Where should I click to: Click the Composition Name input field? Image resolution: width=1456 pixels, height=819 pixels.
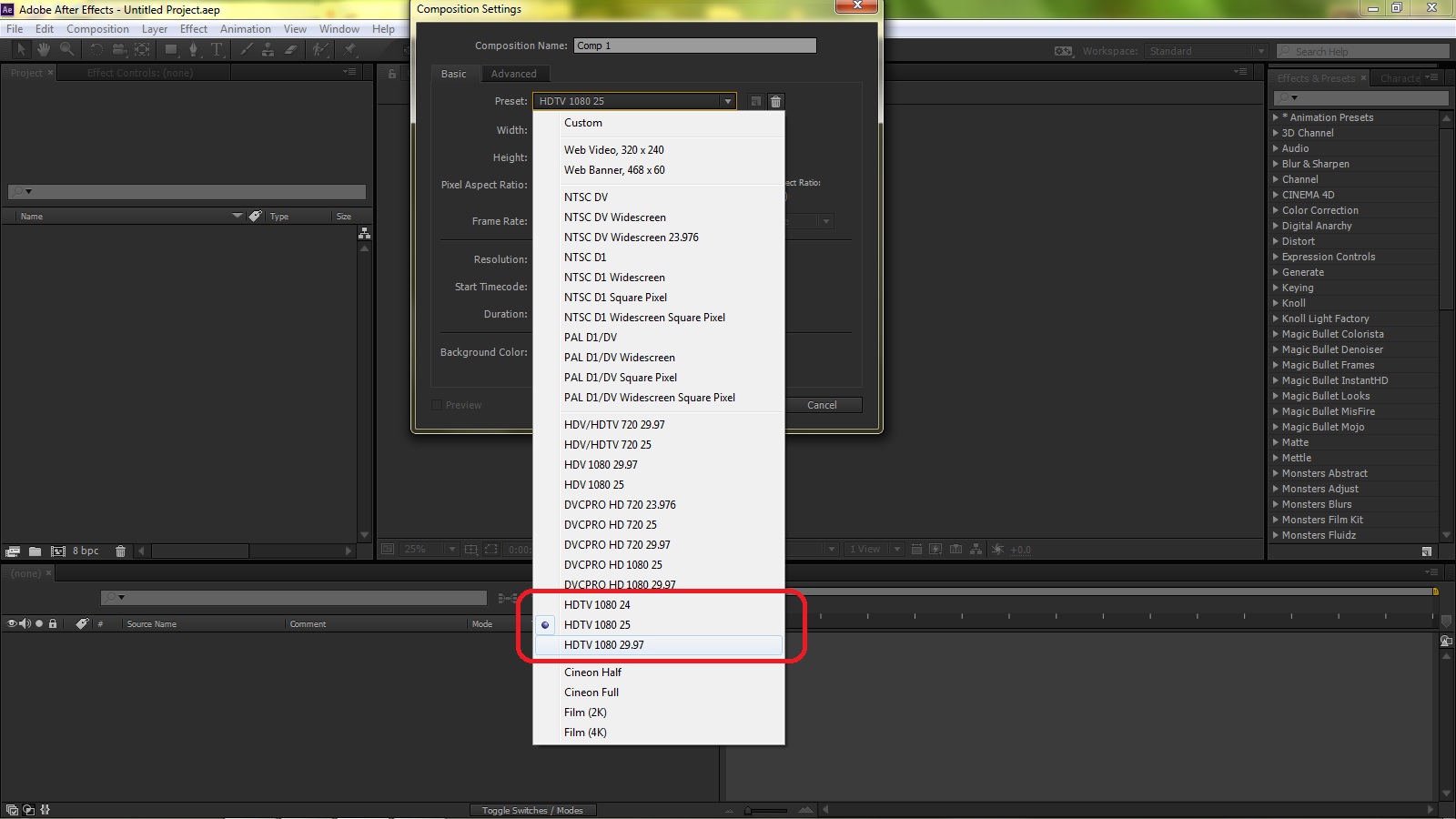[695, 45]
